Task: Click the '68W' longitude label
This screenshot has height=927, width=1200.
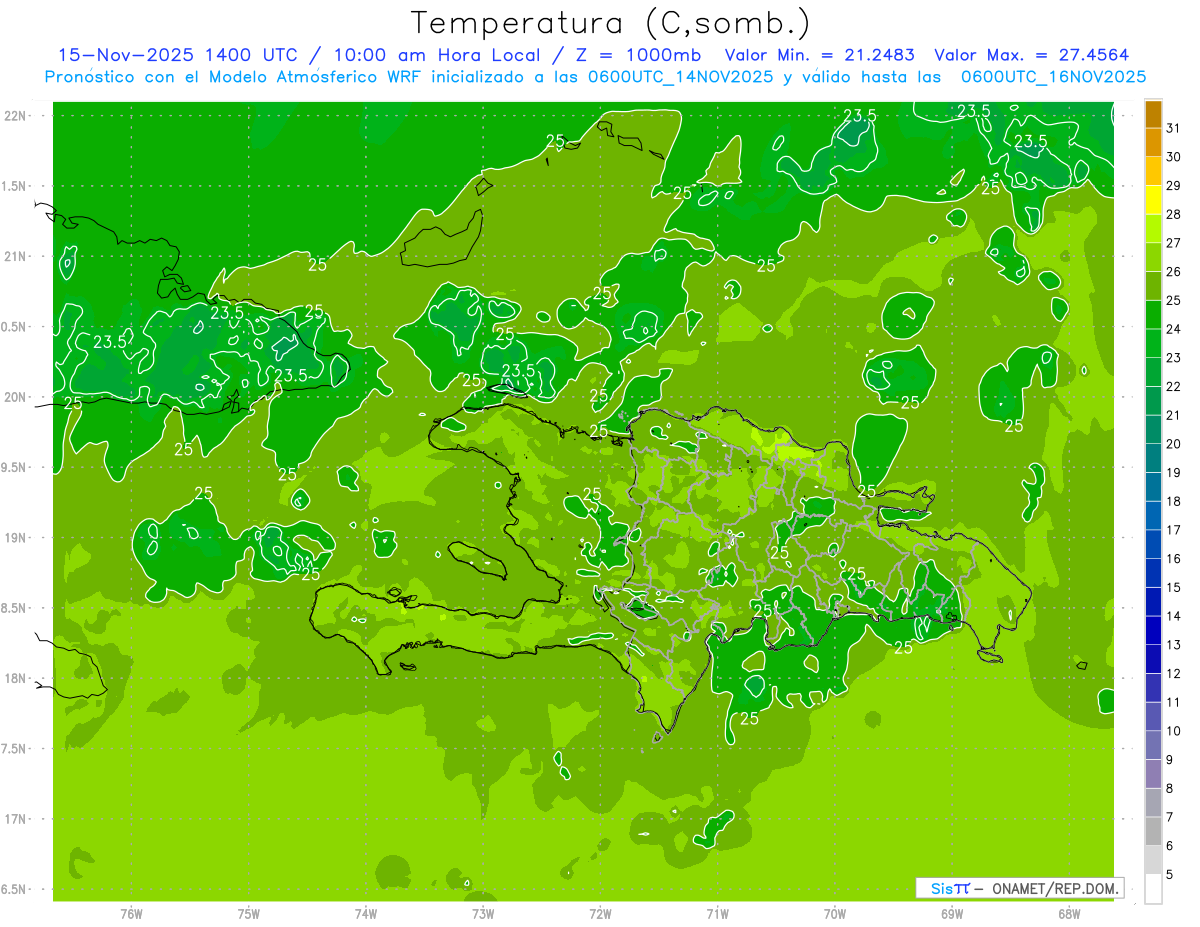Action: click(x=1069, y=913)
